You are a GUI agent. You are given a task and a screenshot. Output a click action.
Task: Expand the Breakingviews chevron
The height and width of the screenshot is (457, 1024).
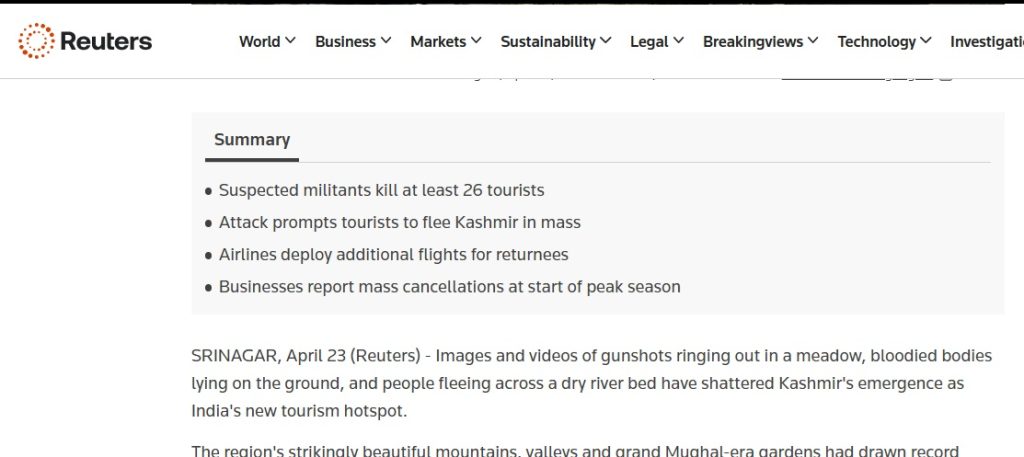[x=814, y=41]
